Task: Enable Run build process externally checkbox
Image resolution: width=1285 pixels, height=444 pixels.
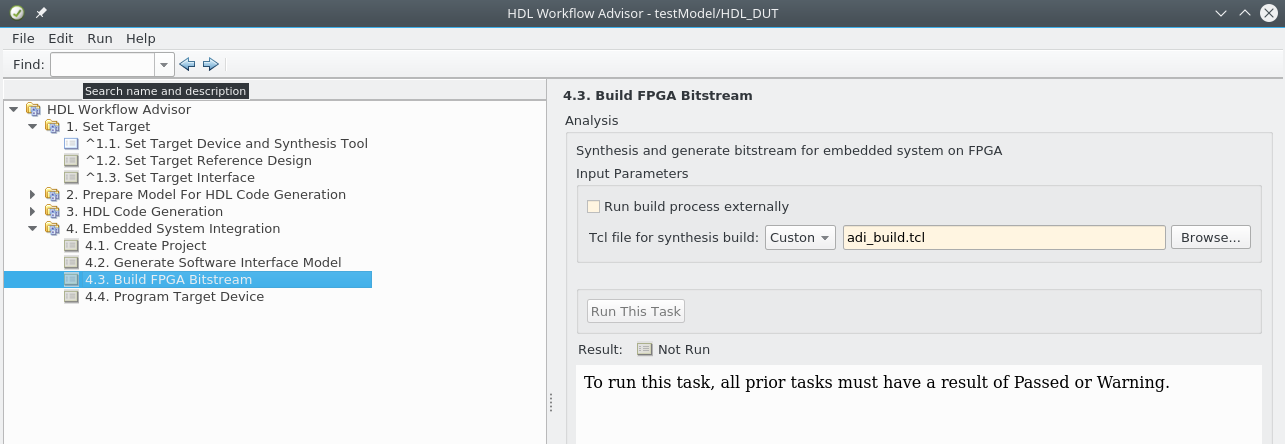Action: point(594,207)
